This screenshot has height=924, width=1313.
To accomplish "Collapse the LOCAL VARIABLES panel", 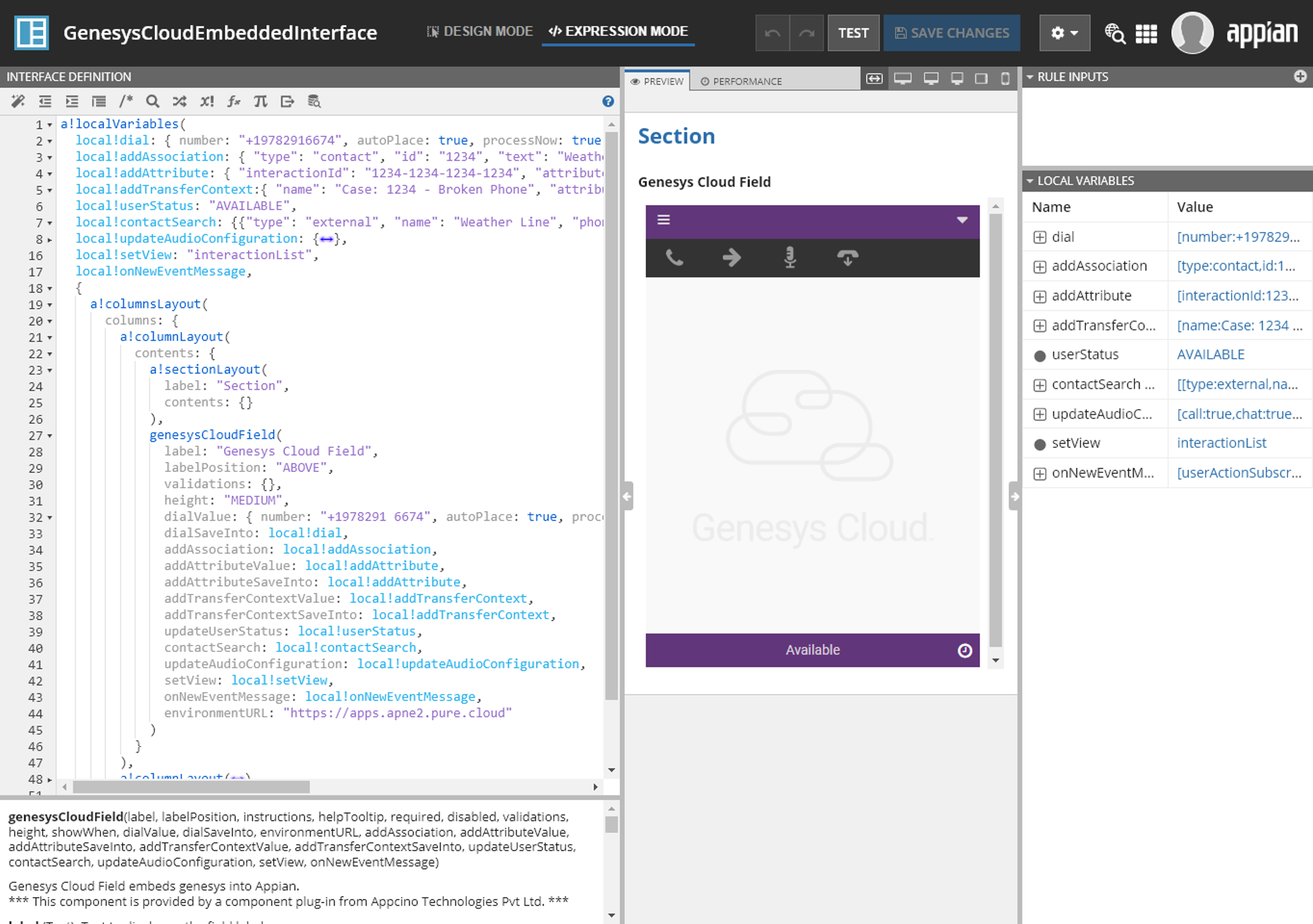I will tap(1030, 181).
